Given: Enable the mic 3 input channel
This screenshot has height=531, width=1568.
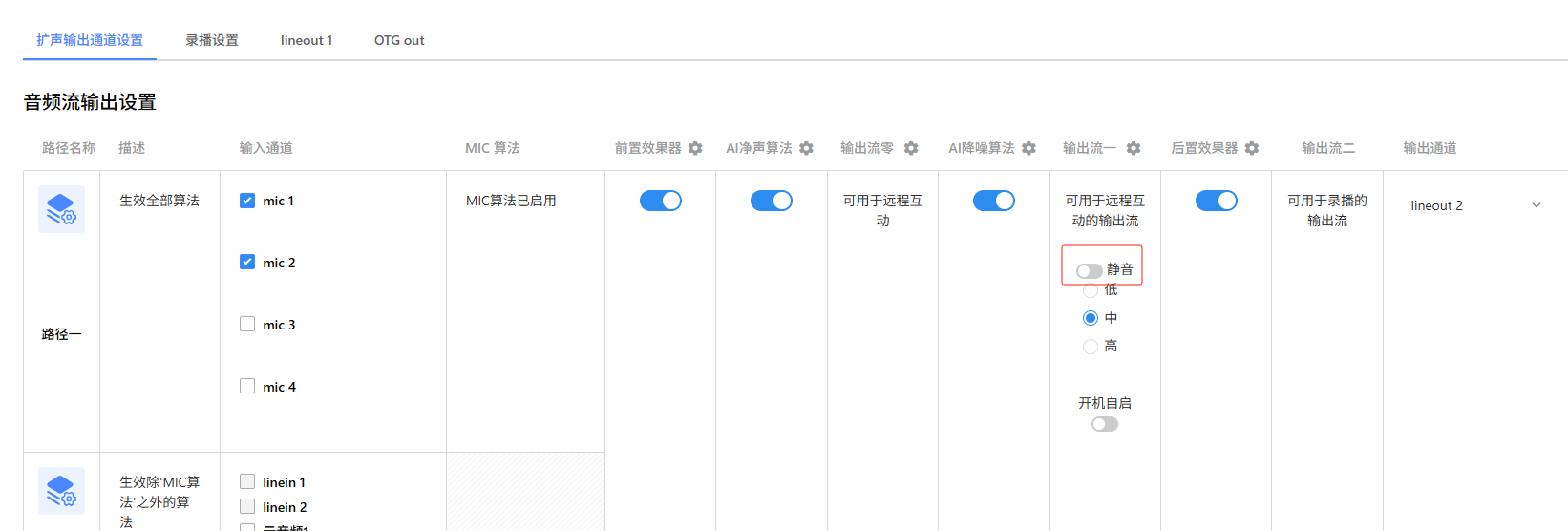Looking at the screenshot, I should (x=247, y=325).
